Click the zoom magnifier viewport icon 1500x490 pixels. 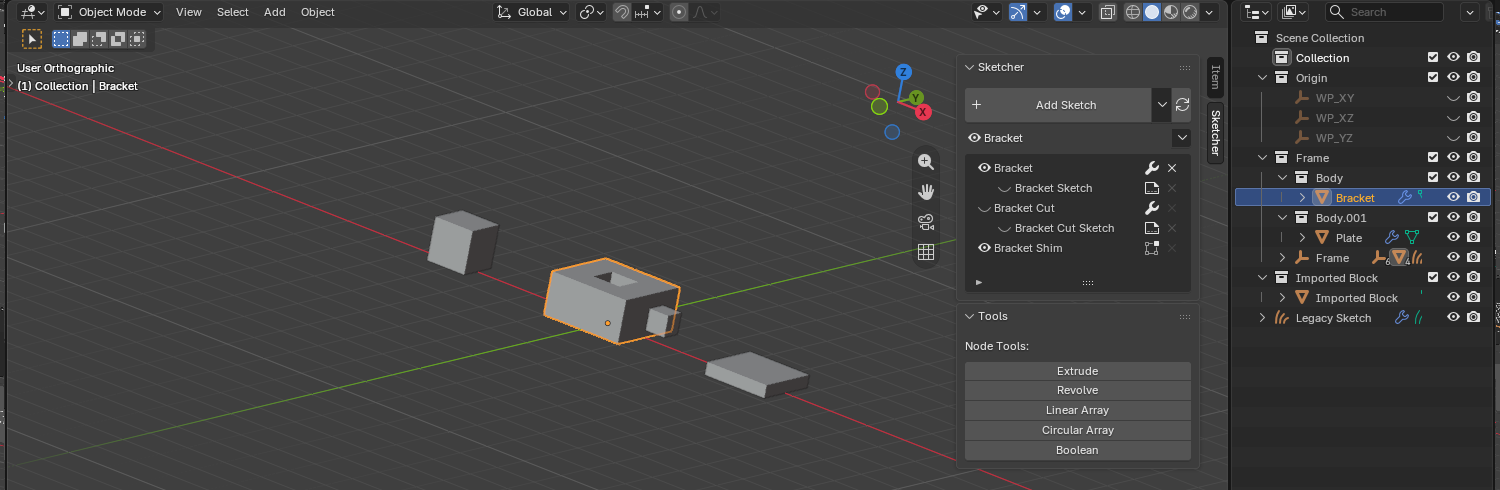(926, 161)
